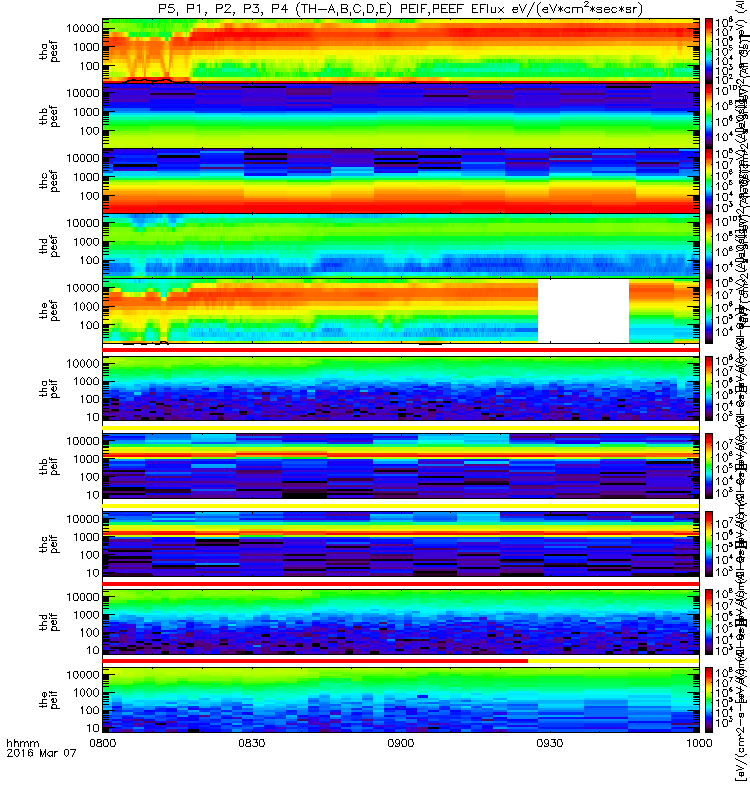
Task: Click the 0930 time axis label
Action: 549,743
